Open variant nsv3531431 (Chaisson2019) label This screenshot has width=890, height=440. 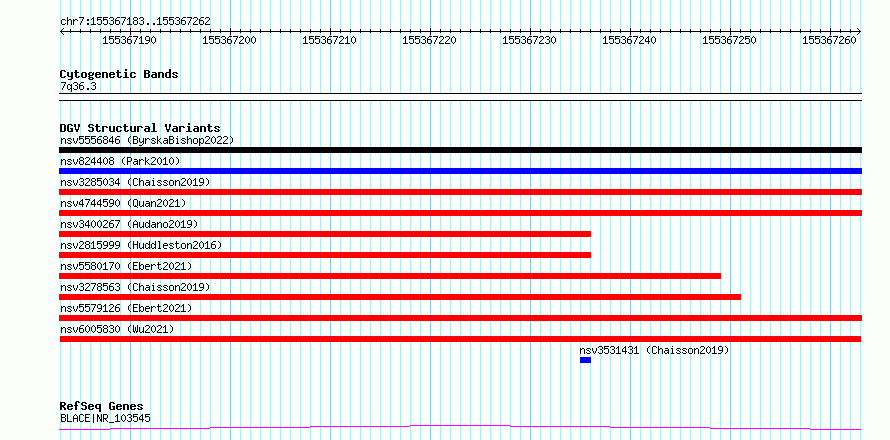pos(654,350)
